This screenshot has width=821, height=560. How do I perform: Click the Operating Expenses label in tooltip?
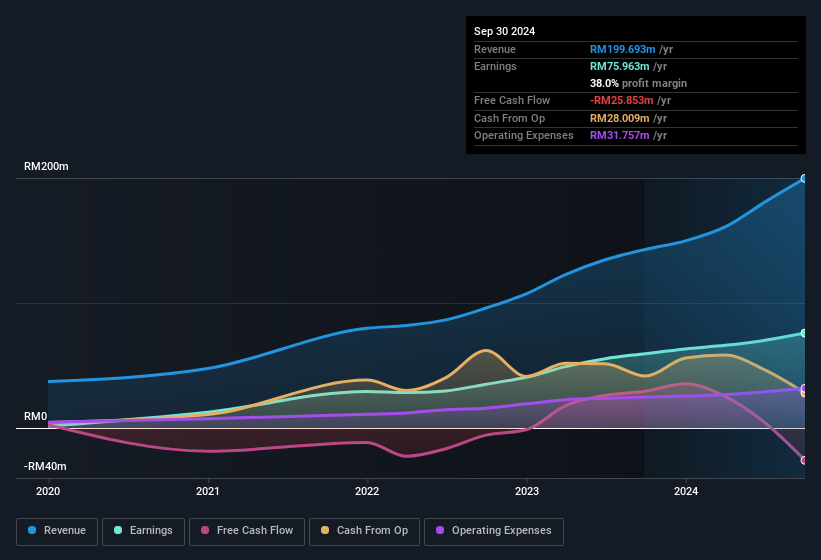[x=524, y=135]
